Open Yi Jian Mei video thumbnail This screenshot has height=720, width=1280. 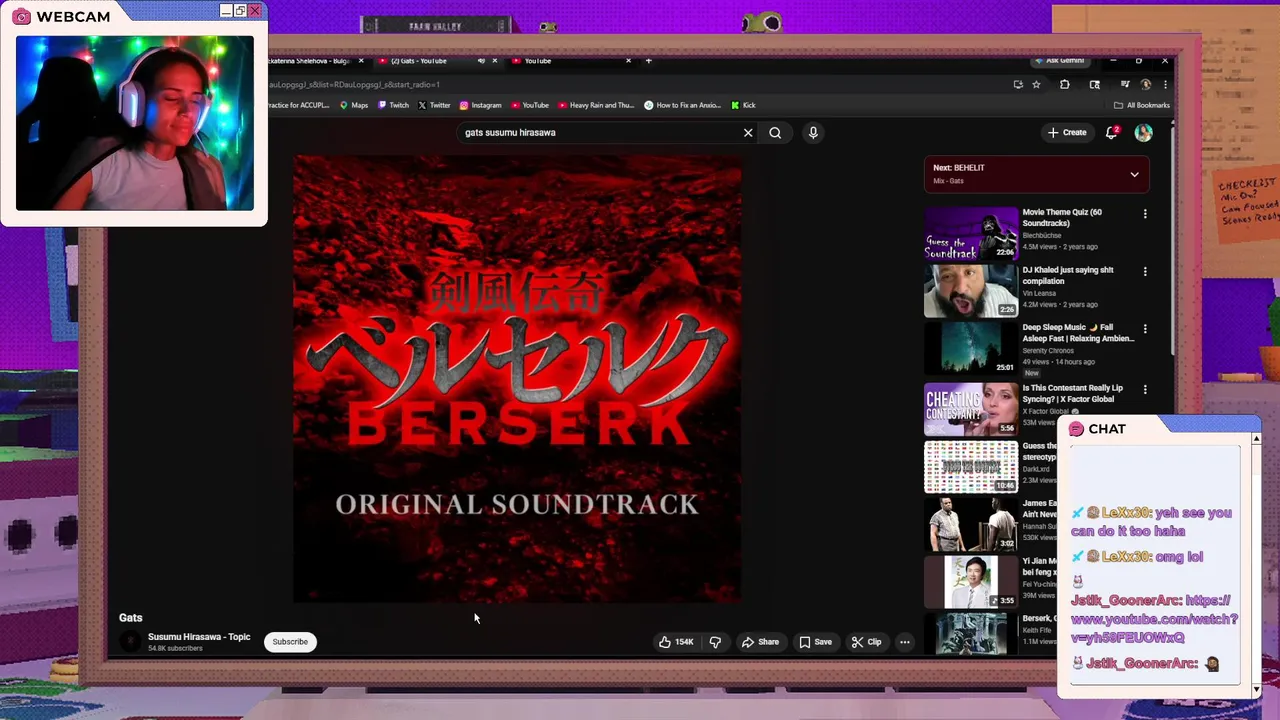tap(970, 583)
